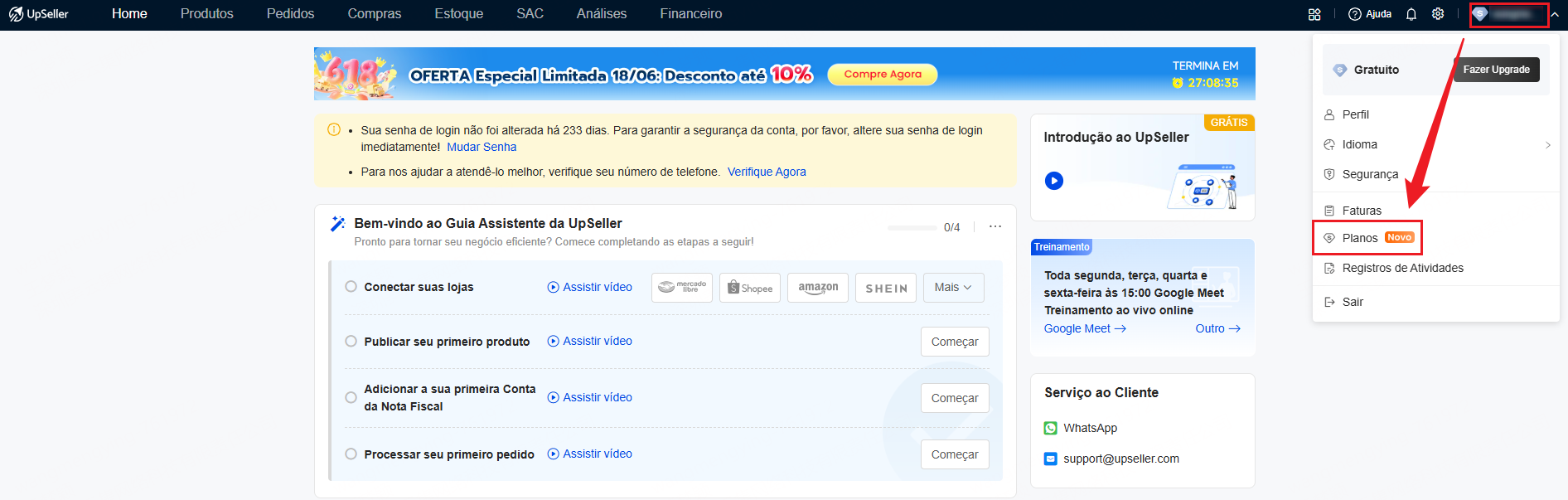Select the Conectar suas lojas step circle
This screenshot has width=1568, height=500.
(351, 287)
